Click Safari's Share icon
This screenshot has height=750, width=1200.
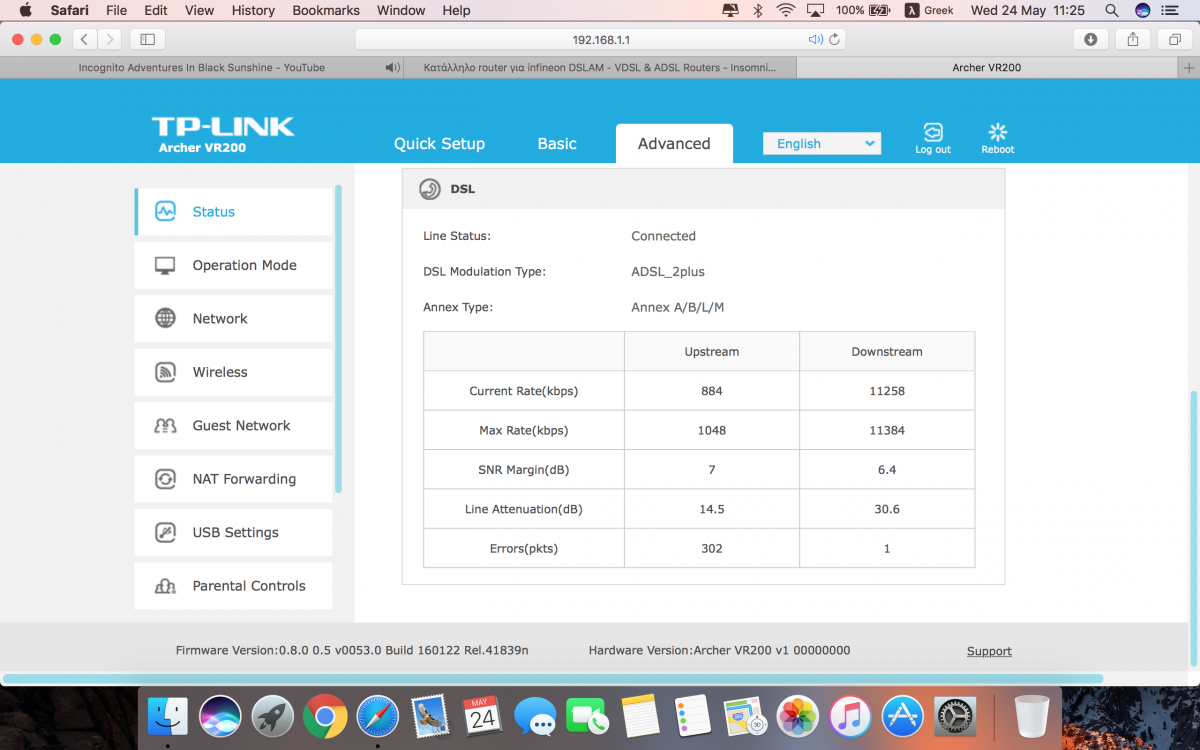click(x=1133, y=39)
